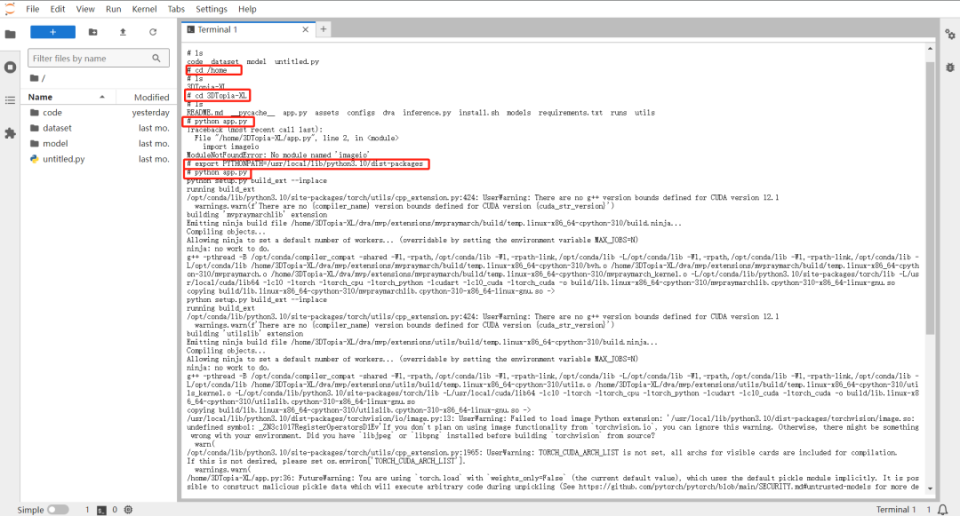Click the Python icon next to untitled.py
The image size is (960, 516).
click(x=34, y=159)
